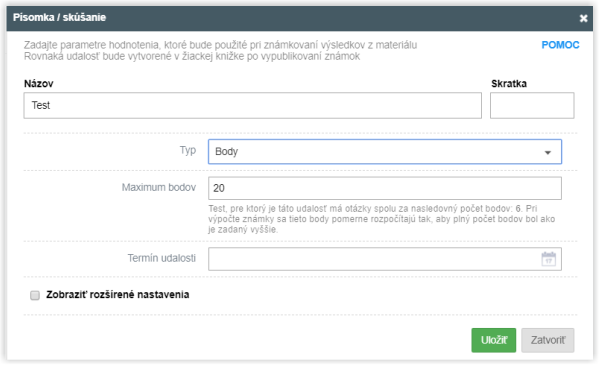Close the Písomka / skúšanie dialog
The width and height of the screenshot is (599, 365).
(583, 18)
